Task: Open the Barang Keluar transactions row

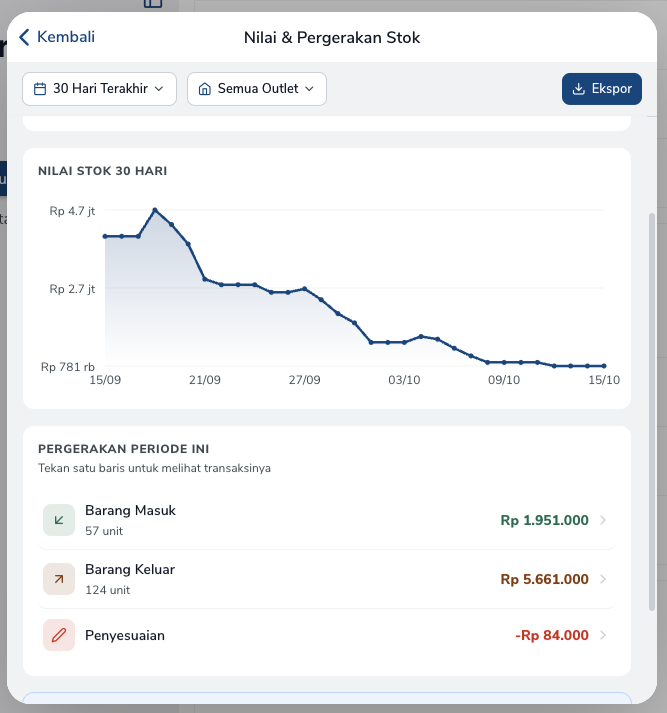Action: click(x=326, y=579)
